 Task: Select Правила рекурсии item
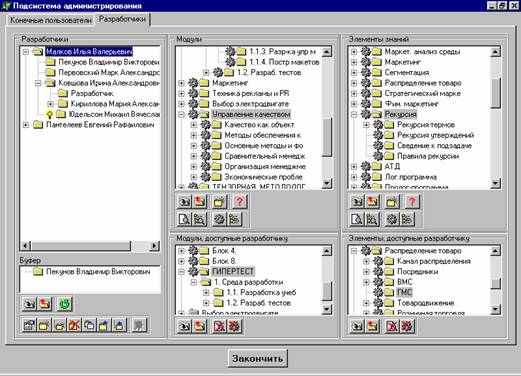pos(428,156)
